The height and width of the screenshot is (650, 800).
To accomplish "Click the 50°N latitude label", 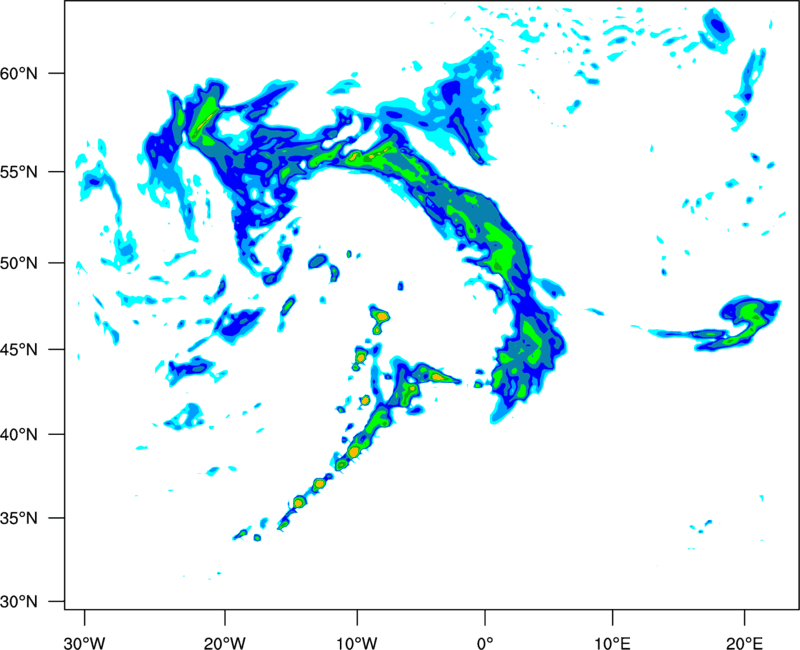I will tap(19, 263).
